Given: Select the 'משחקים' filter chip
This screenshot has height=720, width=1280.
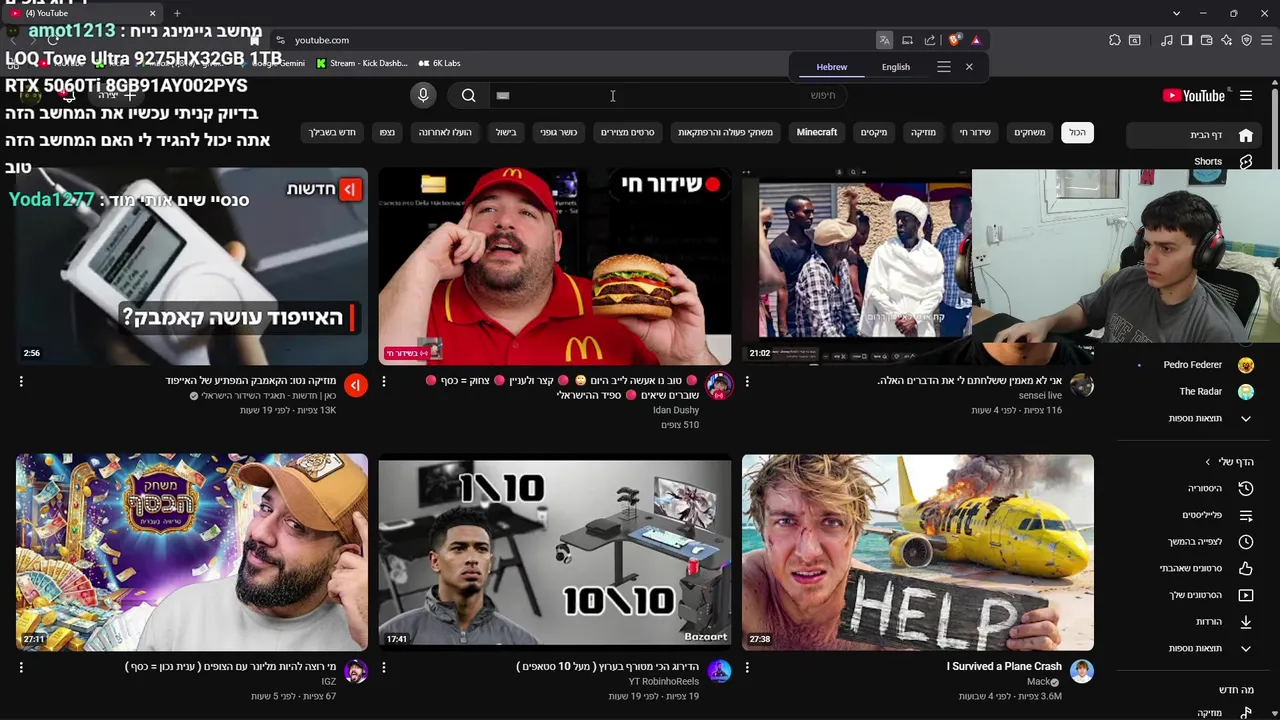Looking at the screenshot, I should [1030, 132].
